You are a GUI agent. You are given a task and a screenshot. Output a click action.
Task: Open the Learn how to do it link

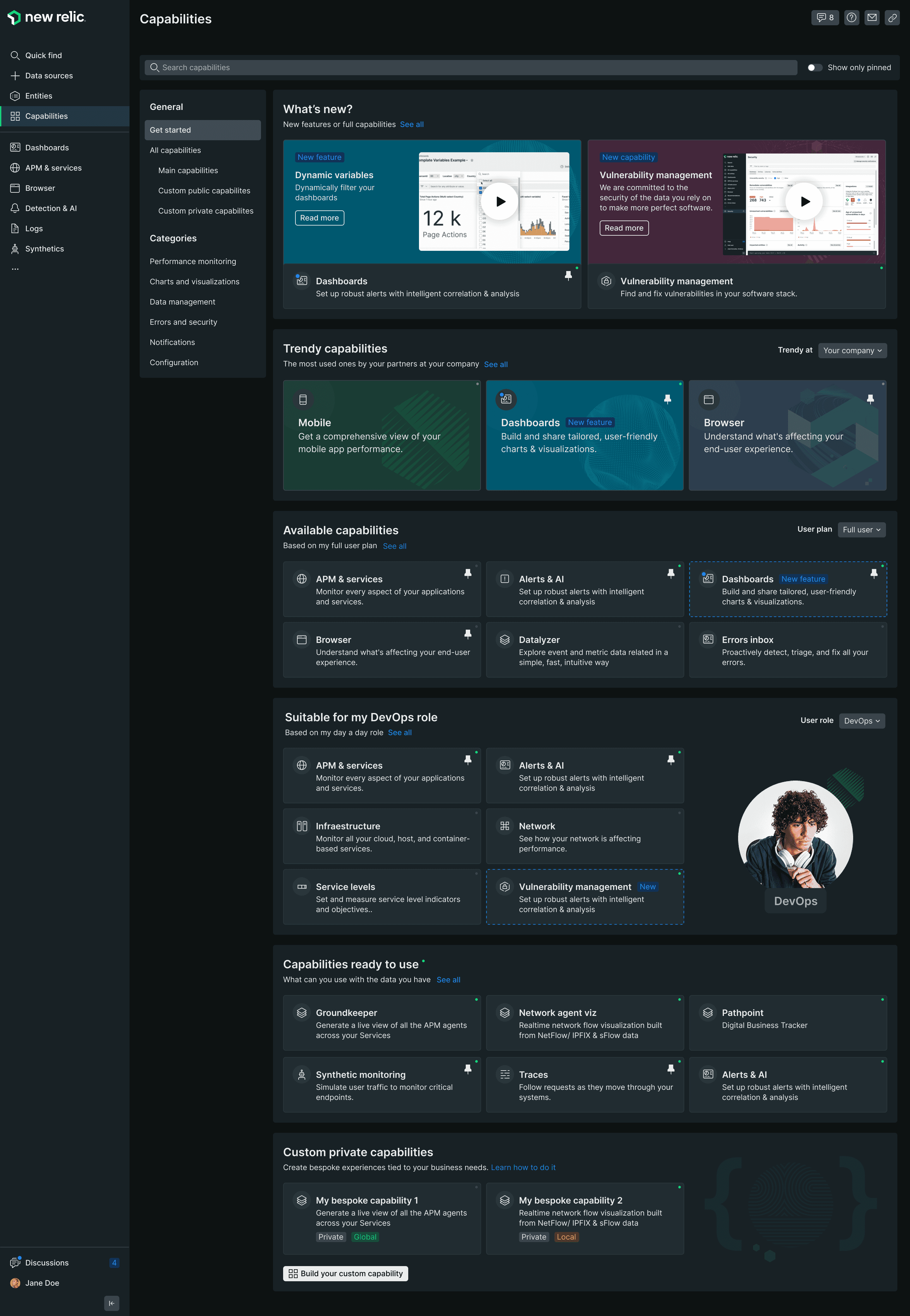(x=523, y=1167)
